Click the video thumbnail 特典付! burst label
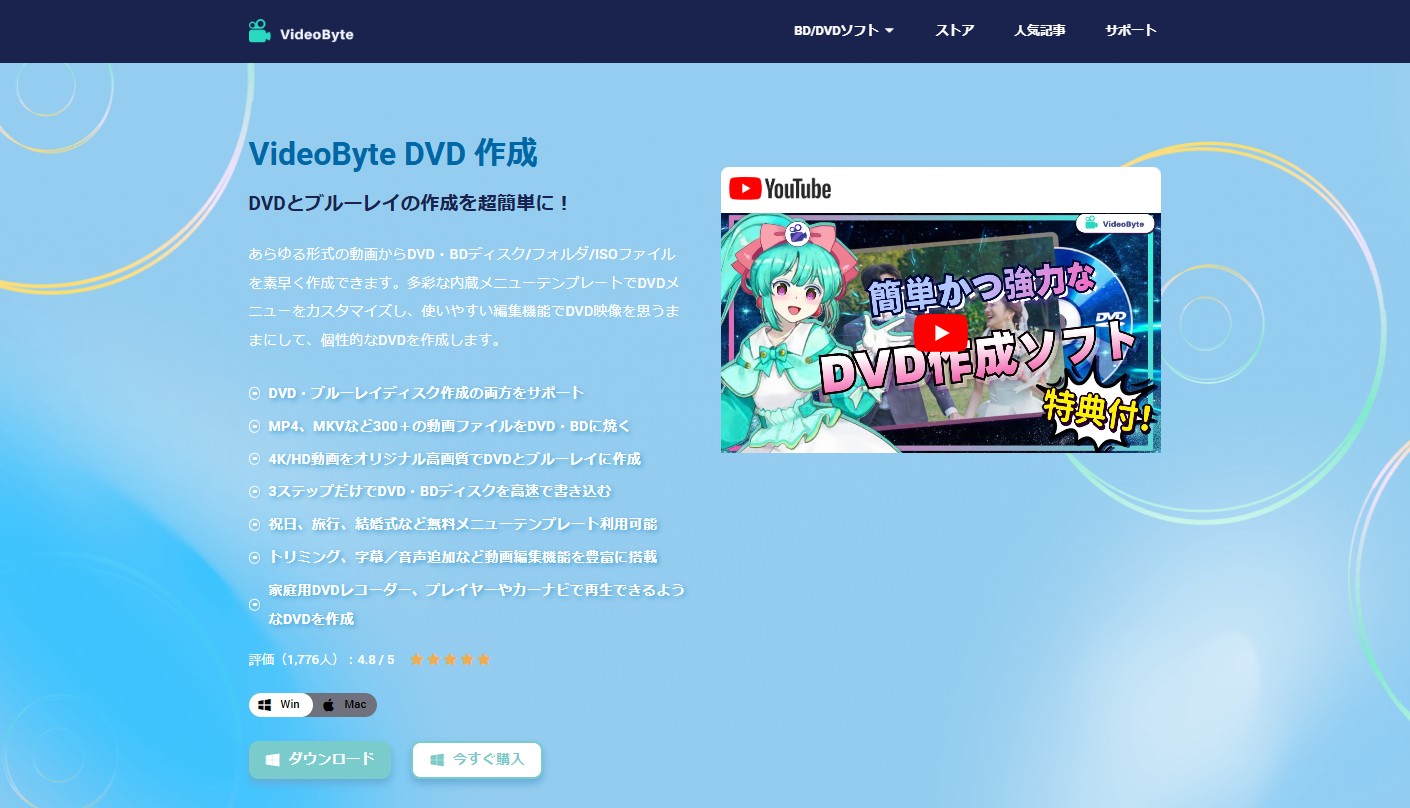The height and width of the screenshot is (808, 1410). (1097, 412)
